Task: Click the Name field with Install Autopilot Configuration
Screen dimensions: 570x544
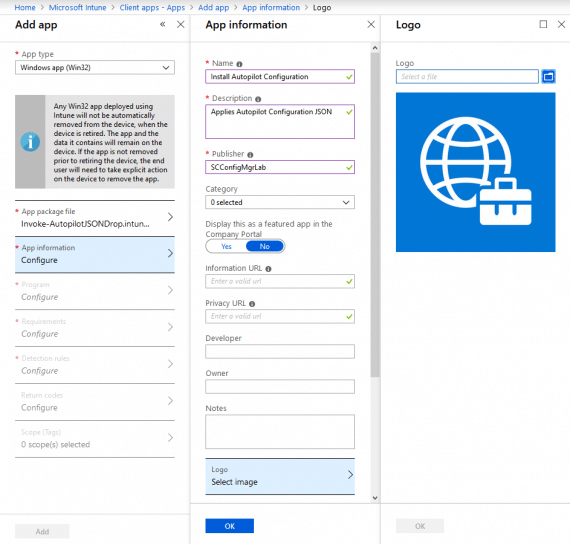Action: tap(280, 77)
